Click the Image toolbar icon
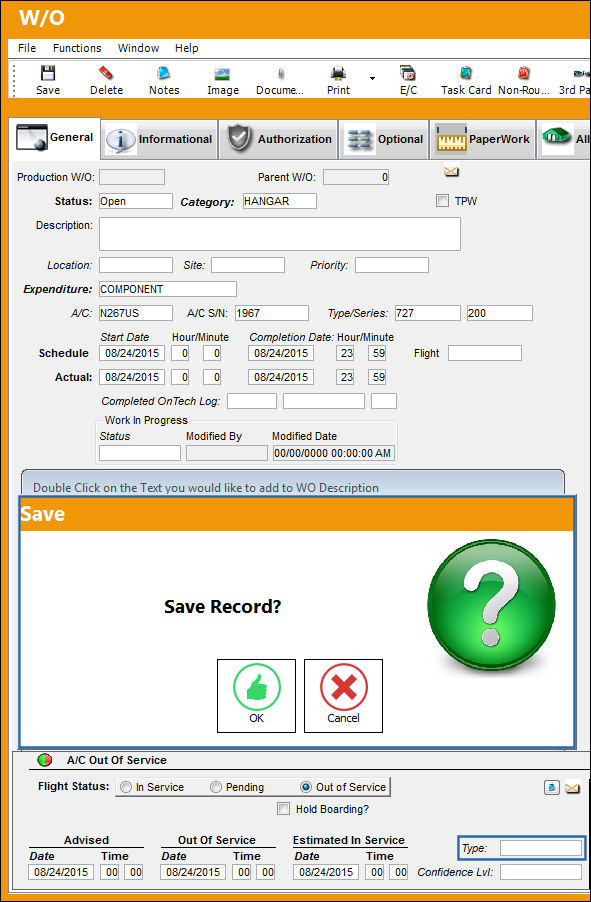The width and height of the screenshot is (591, 902). pyautogui.click(x=222, y=74)
